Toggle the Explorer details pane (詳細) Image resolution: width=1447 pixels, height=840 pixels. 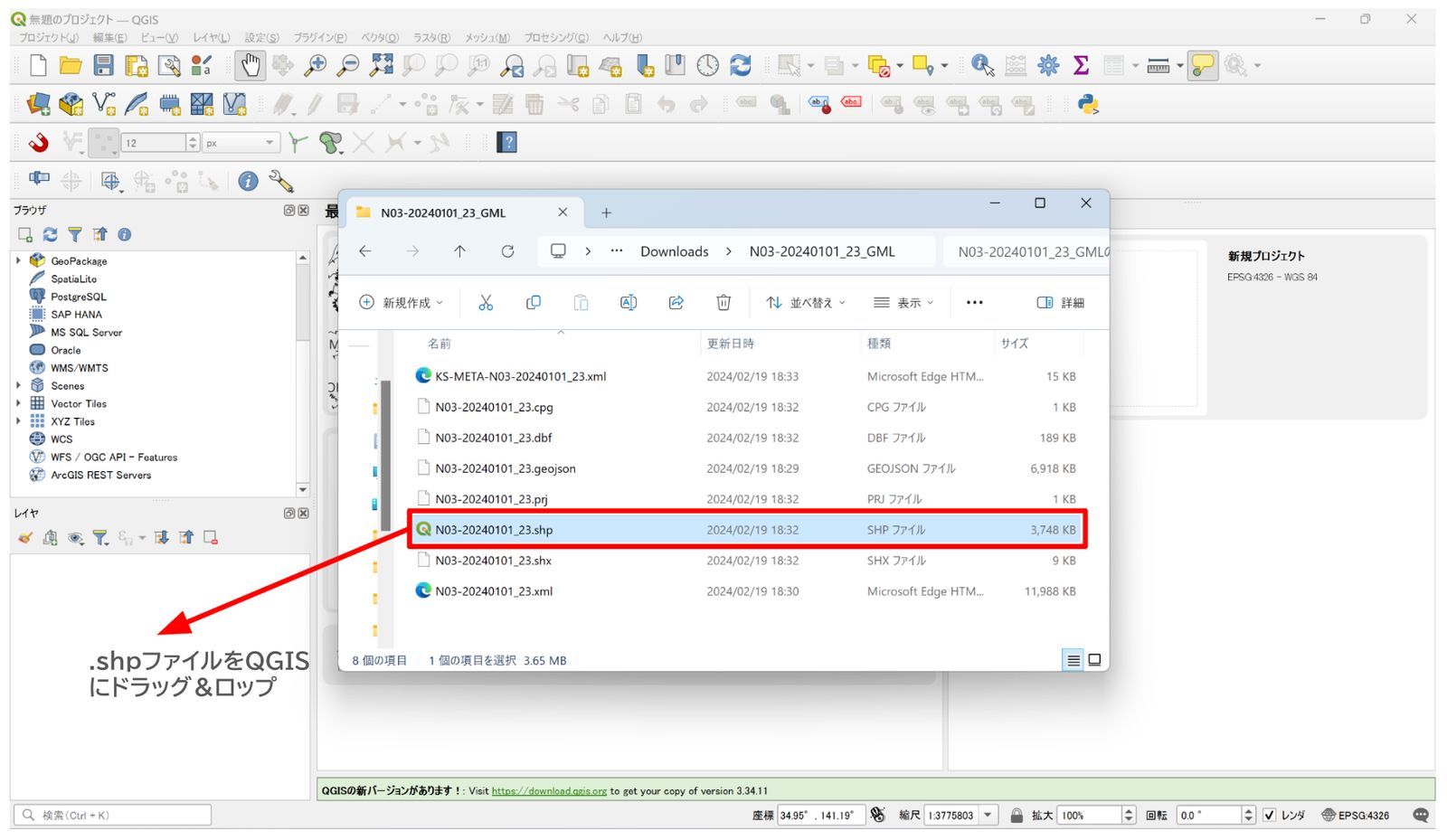[1060, 303]
